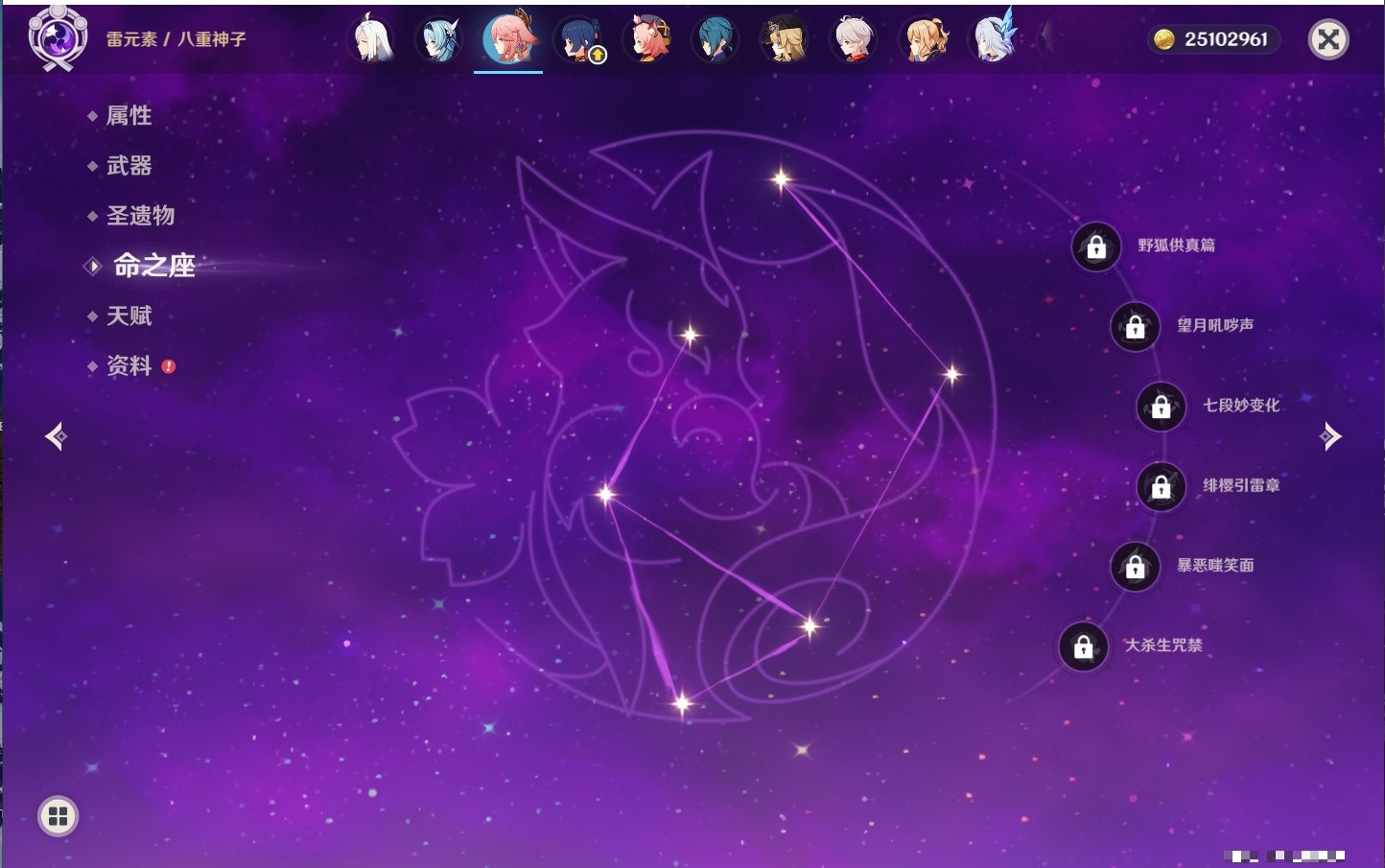Viewport: 1385px width, 868px height.
Task: Close the character screen with X
Action: tap(1328, 39)
